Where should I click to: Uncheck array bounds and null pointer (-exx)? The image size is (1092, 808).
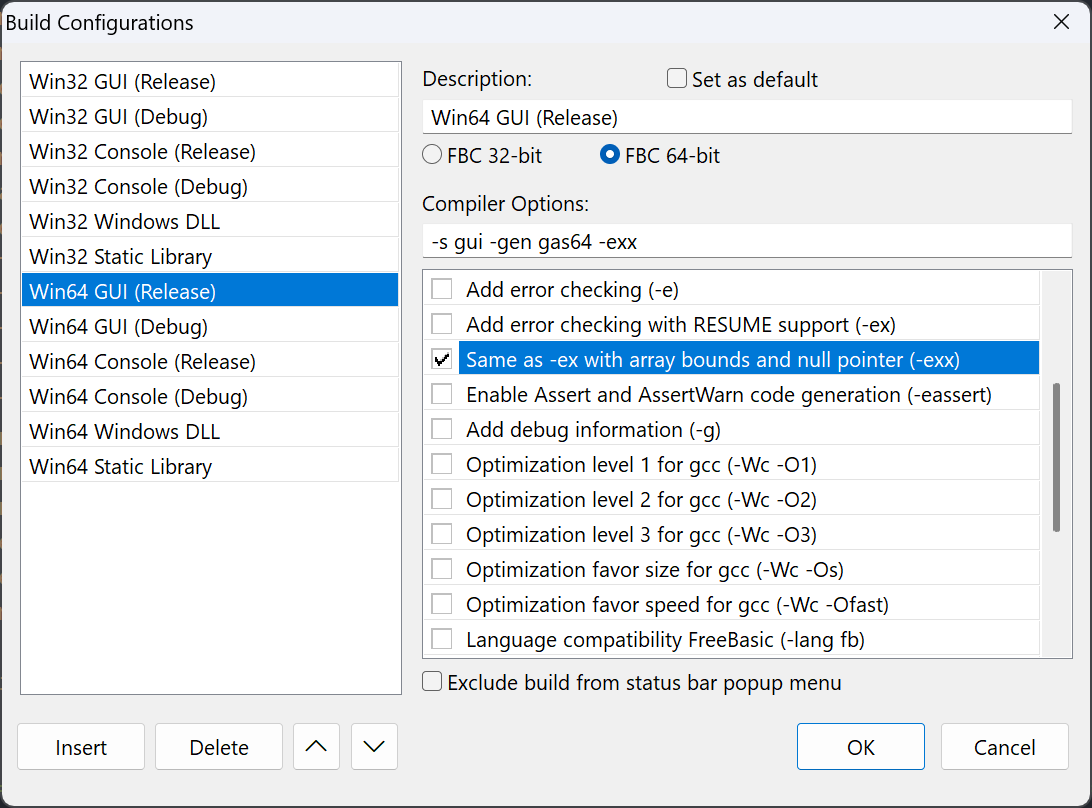442,359
